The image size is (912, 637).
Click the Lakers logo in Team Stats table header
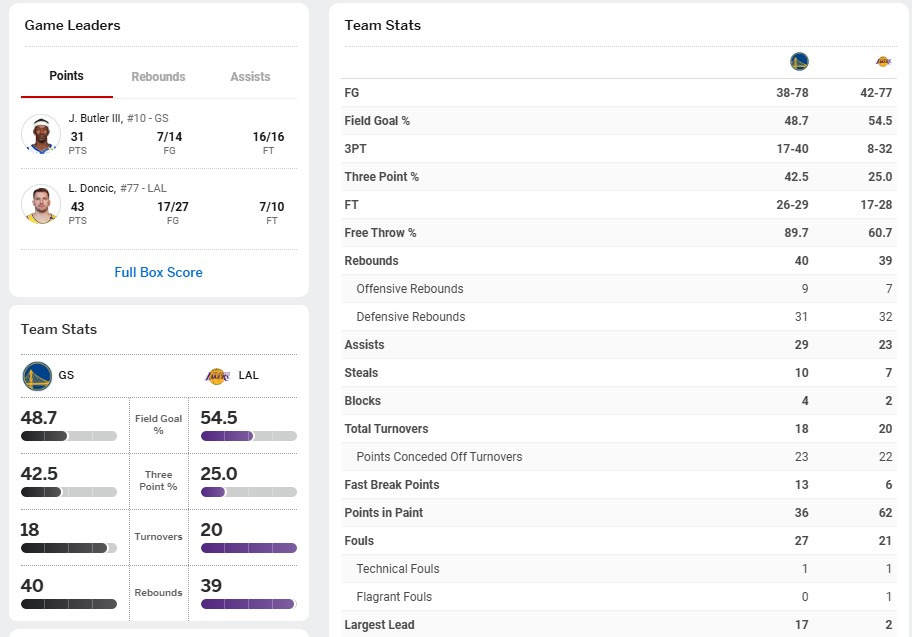coord(883,61)
